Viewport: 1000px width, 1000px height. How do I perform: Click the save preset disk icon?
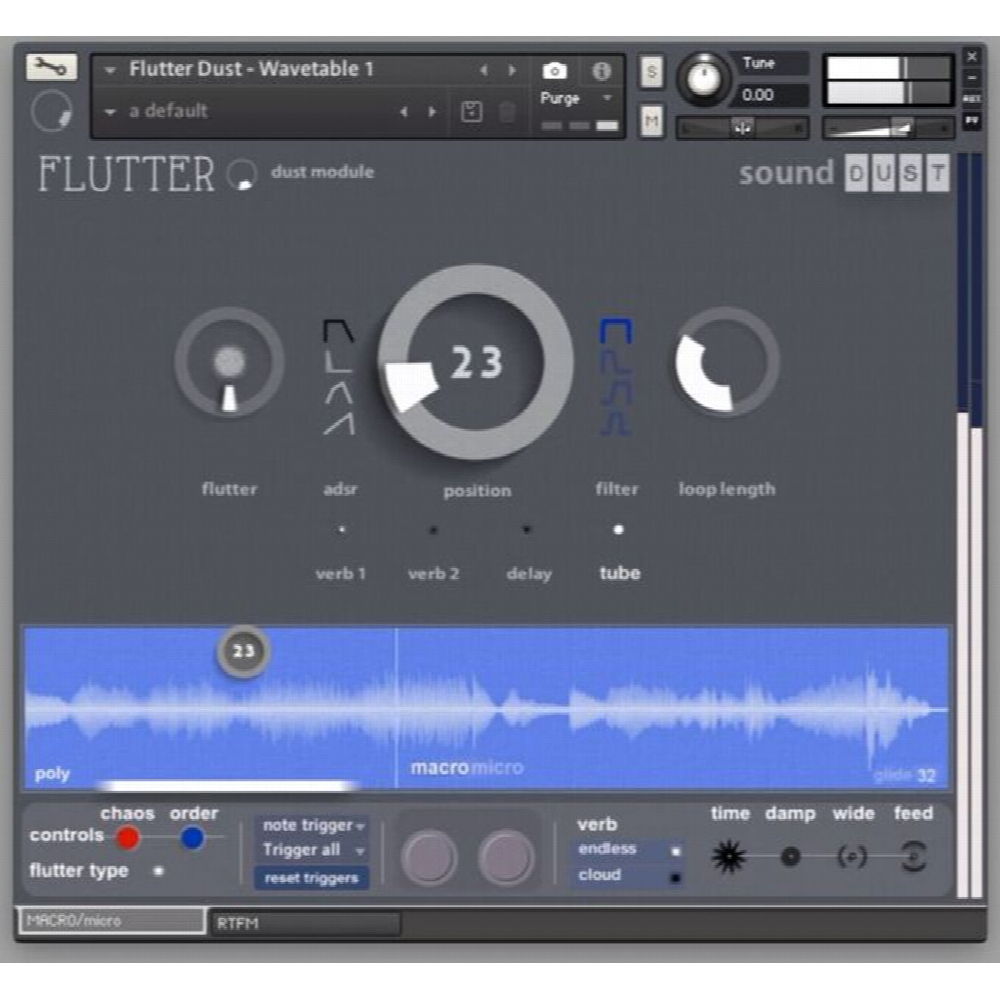(472, 112)
